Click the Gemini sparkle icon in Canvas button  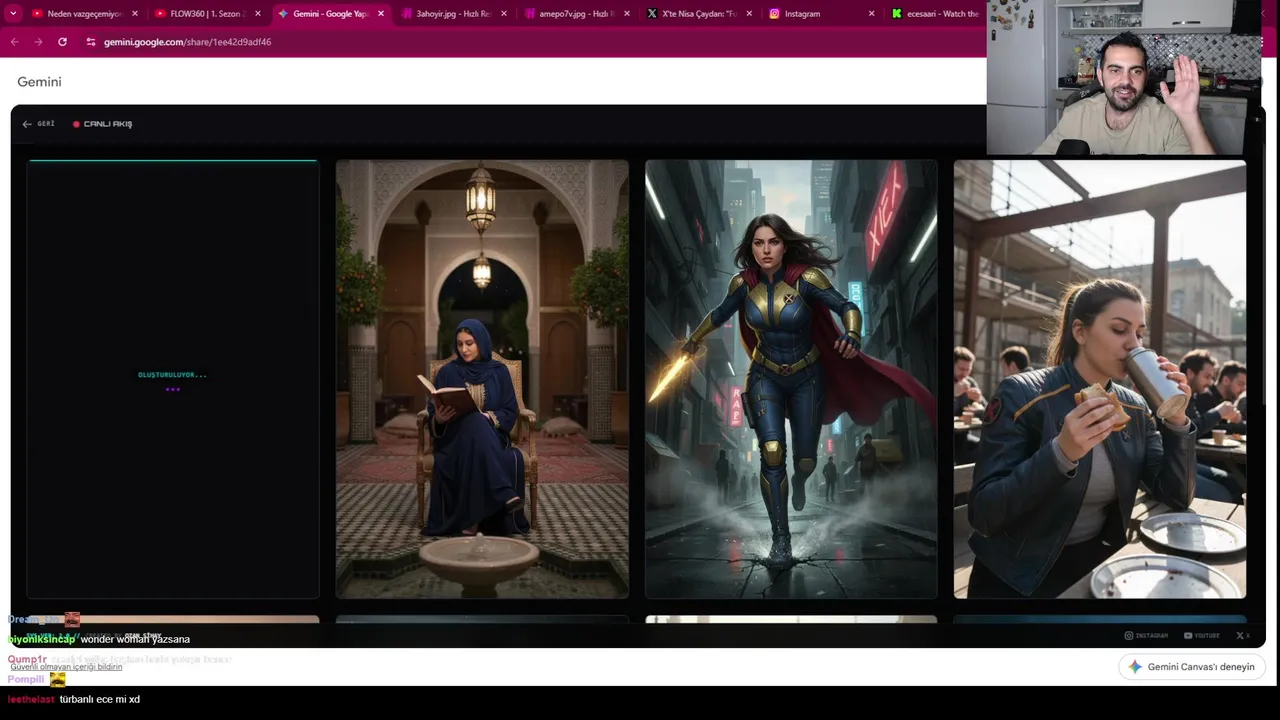click(x=1135, y=667)
